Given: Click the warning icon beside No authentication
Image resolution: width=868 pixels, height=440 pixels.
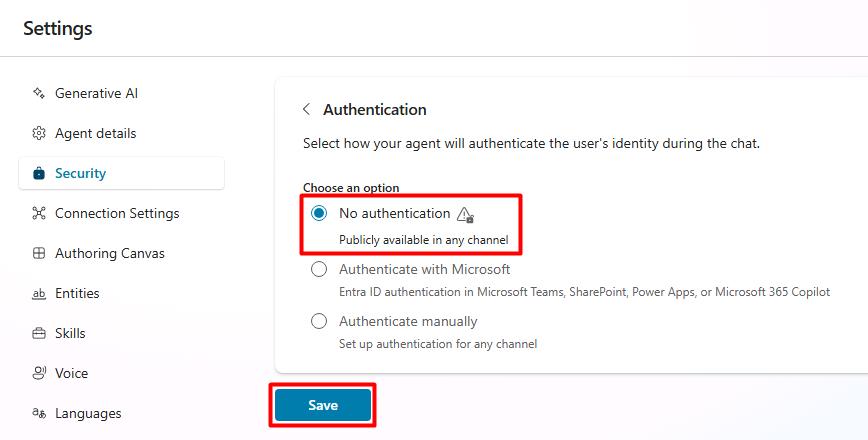Looking at the screenshot, I should pyautogui.click(x=465, y=214).
